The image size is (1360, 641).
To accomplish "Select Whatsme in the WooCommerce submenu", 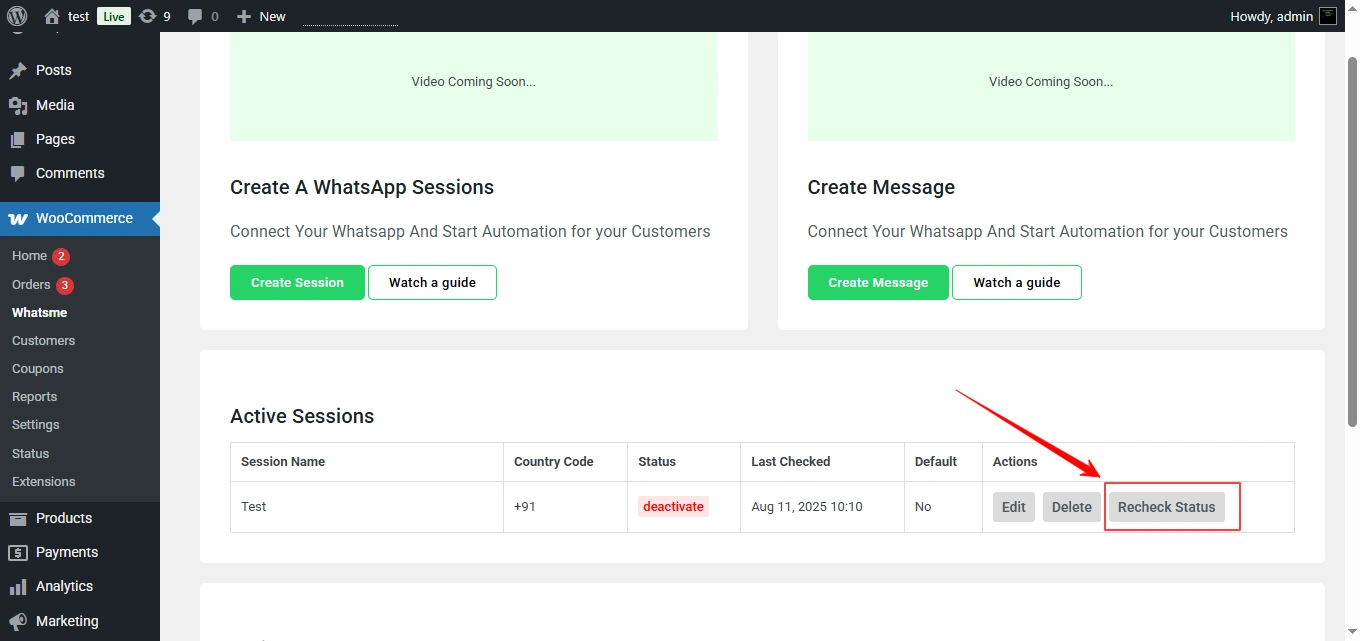I will [x=39, y=312].
